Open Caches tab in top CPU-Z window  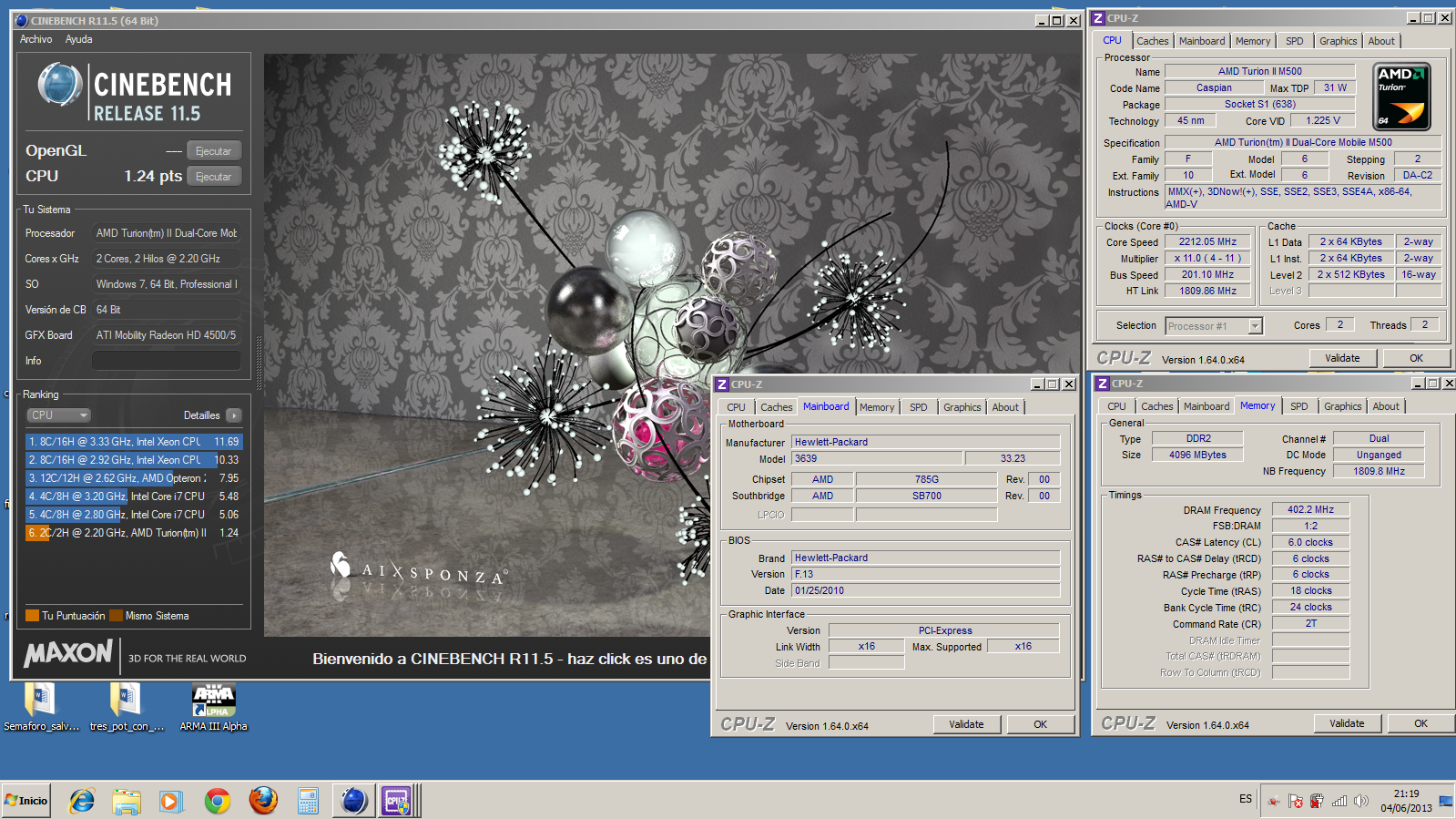pos(1153,41)
